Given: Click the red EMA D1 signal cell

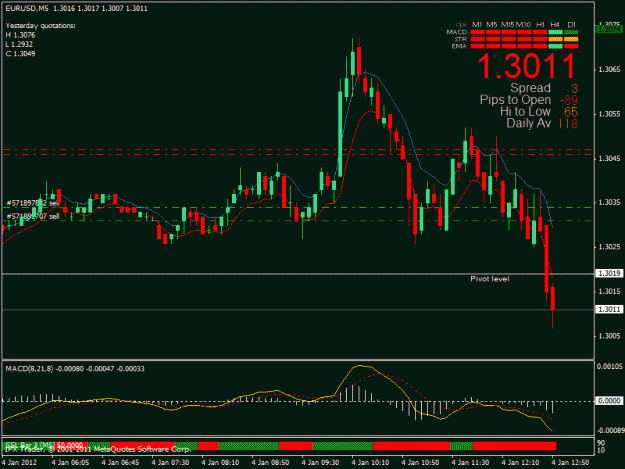Looking at the screenshot, I should [571, 46].
